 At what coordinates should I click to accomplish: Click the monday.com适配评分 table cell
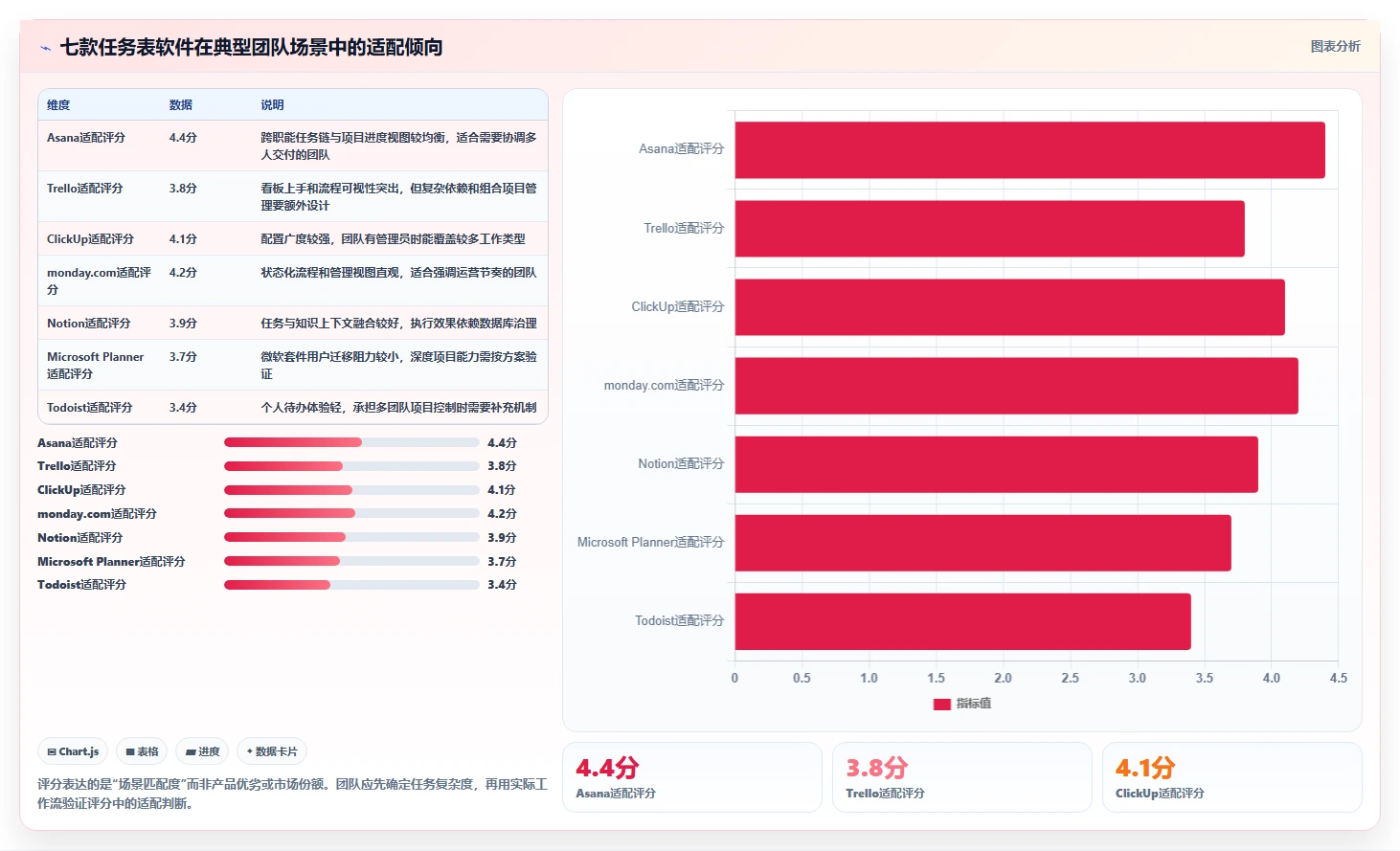tap(100, 280)
